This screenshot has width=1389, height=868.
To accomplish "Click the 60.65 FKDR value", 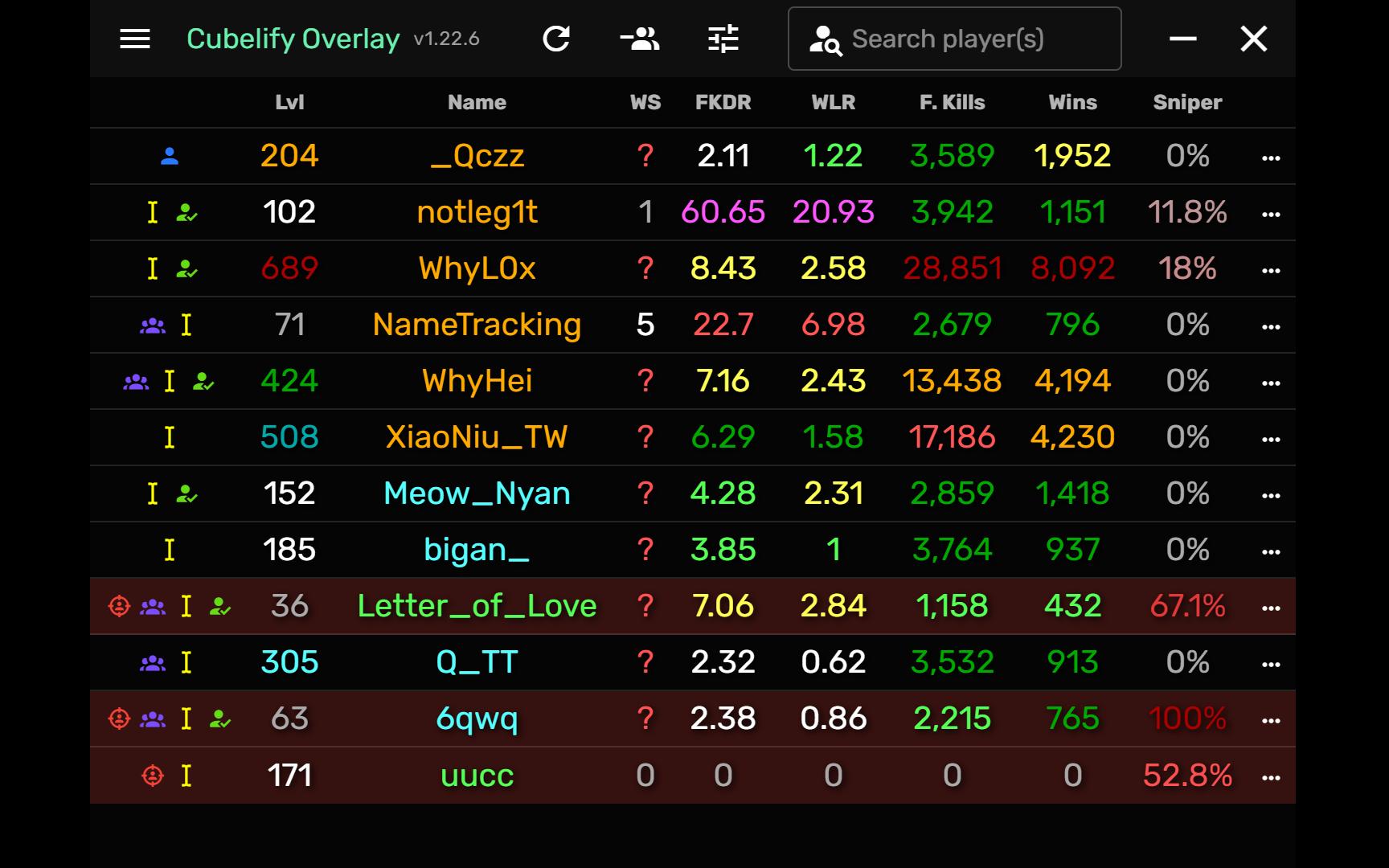I will (723, 212).
